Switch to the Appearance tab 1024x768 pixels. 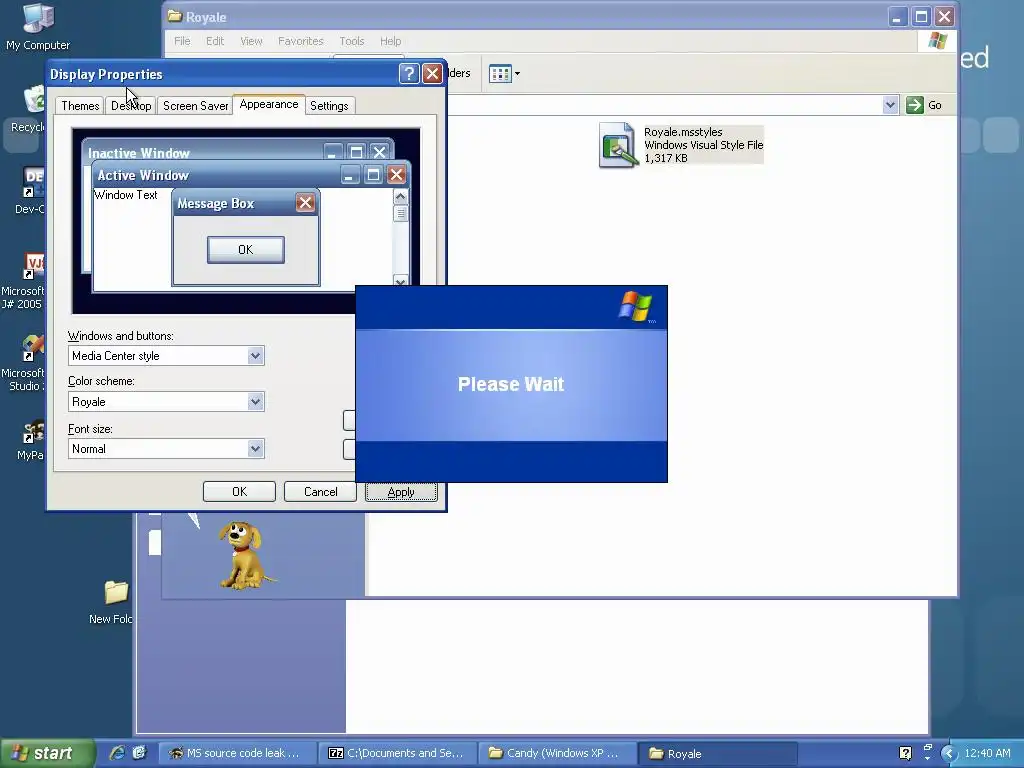tap(269, 104)
